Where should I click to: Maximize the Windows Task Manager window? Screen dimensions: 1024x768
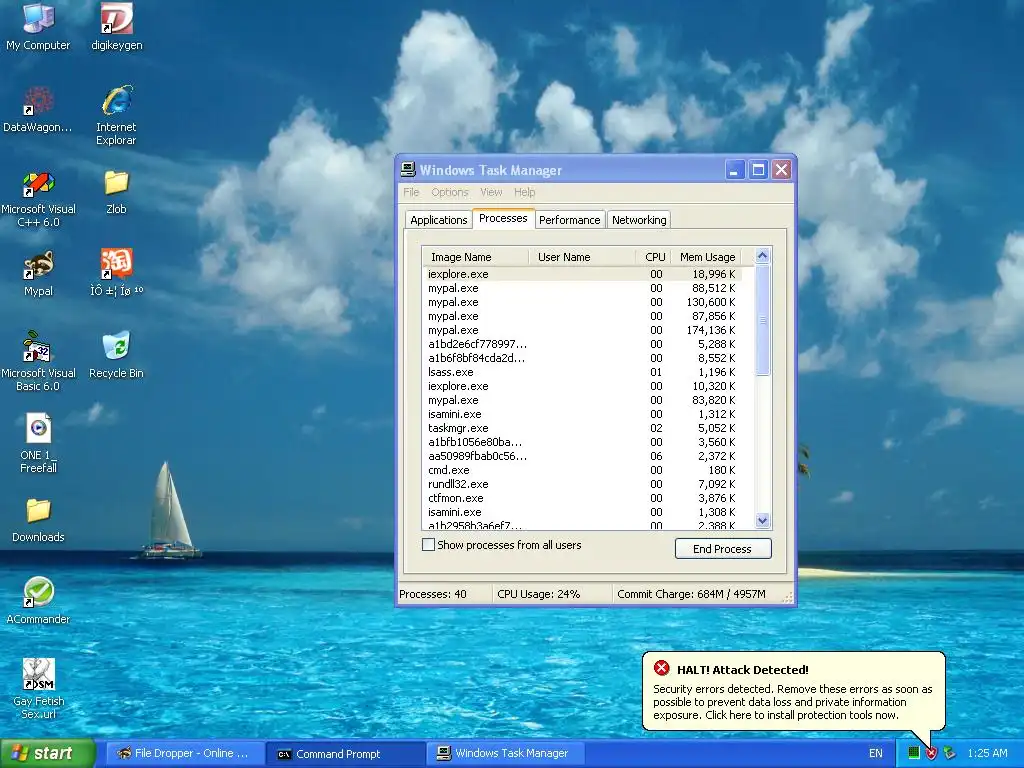[758, 170]
